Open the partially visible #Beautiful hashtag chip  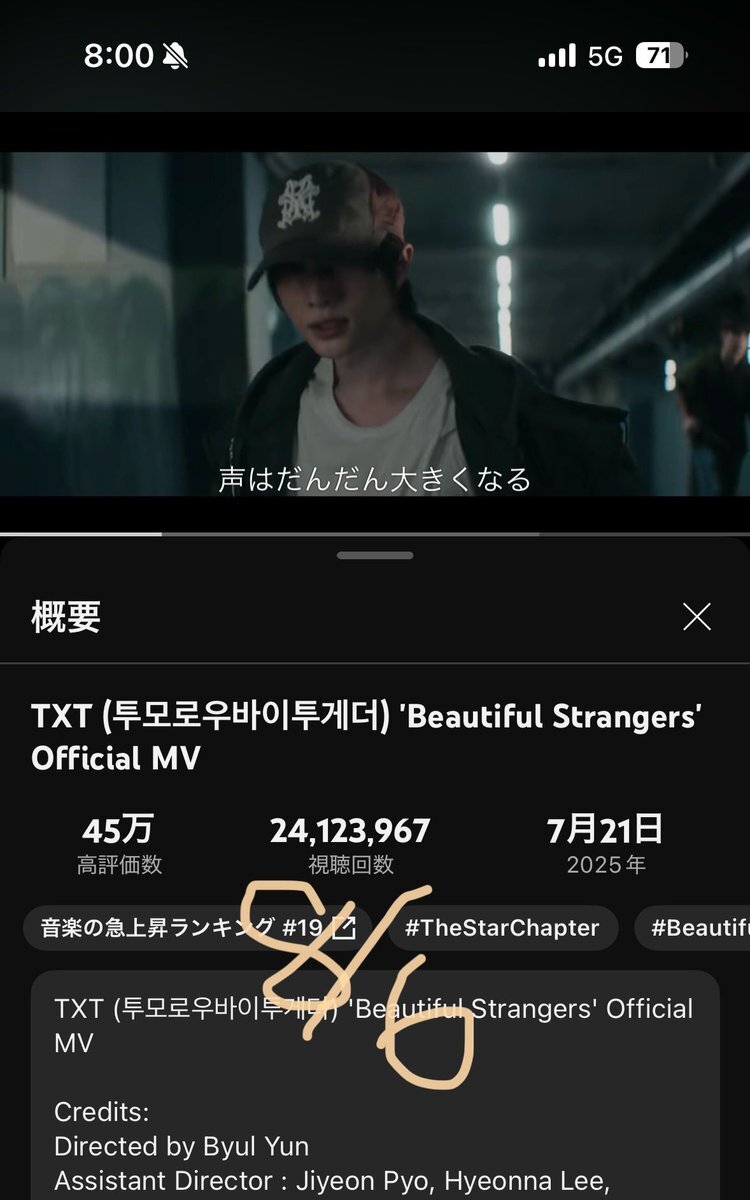click(x=692, y=928)
